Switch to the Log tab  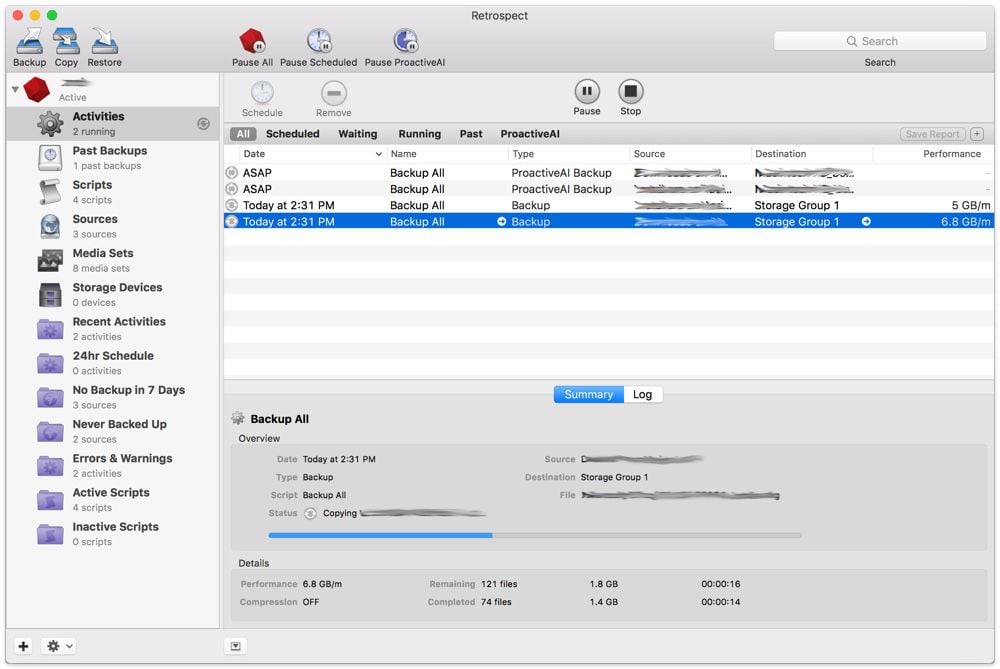point(642,394)
